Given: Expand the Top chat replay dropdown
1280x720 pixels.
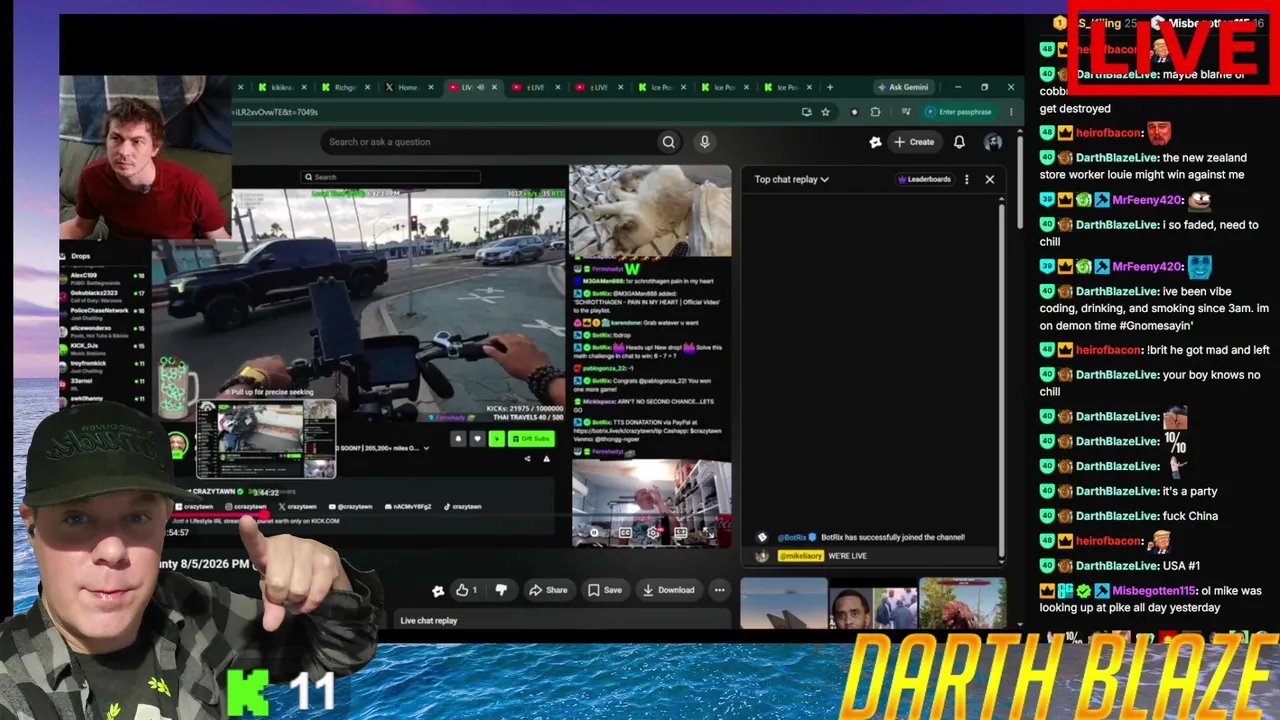Looking at the screenshot, I should click(791, 179).
